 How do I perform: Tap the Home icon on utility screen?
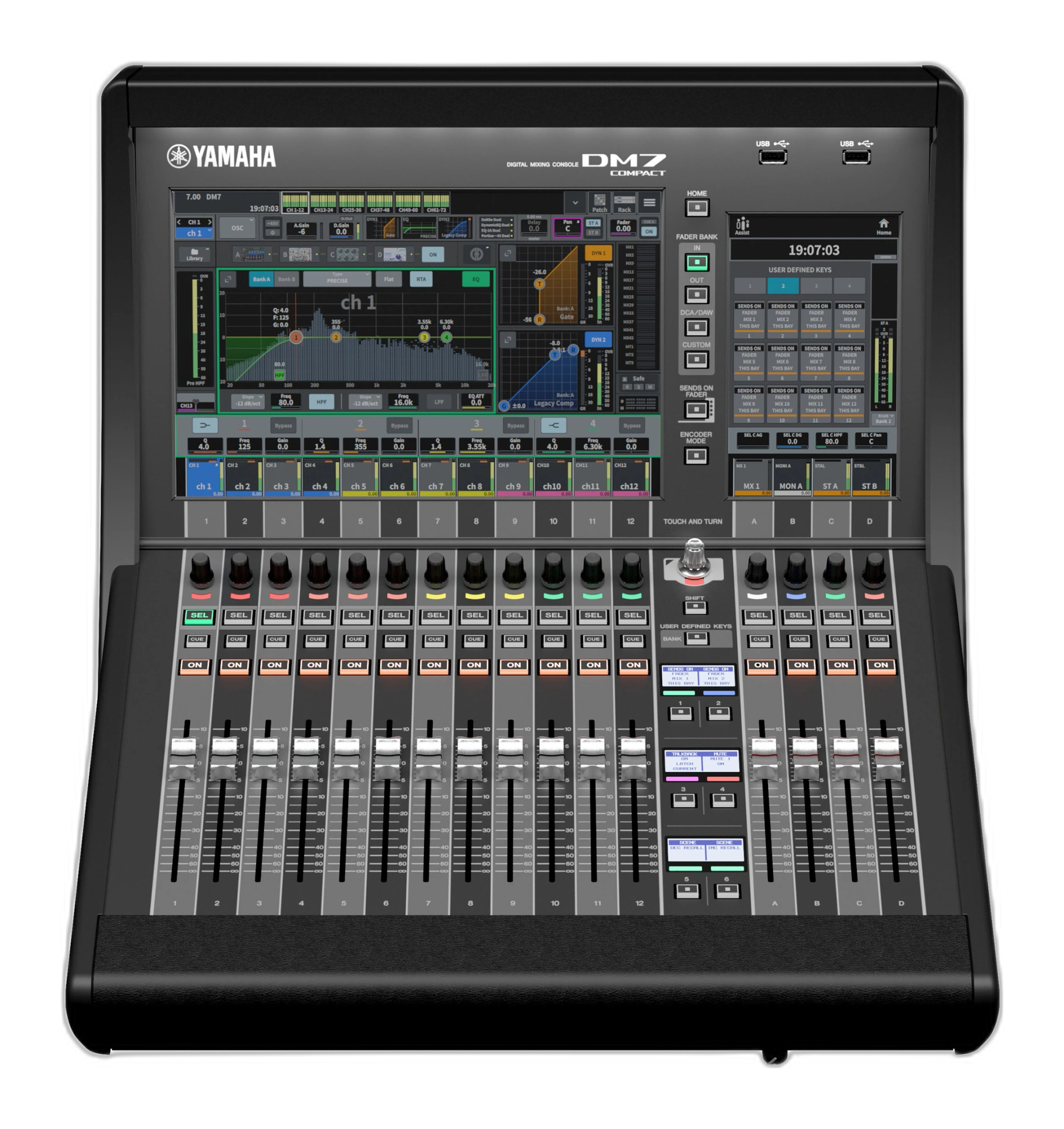click(x=883, y=225)
